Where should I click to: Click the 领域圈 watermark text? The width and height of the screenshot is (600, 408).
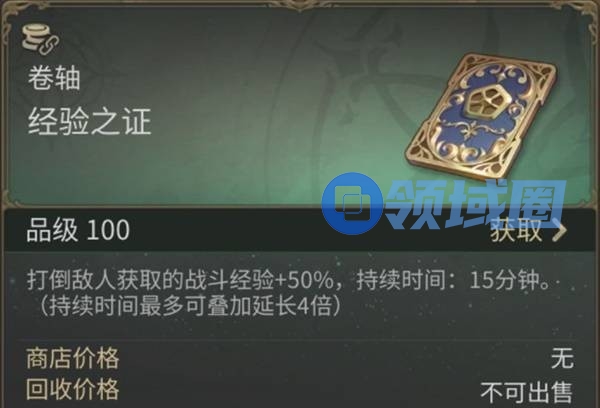(475, 203)
